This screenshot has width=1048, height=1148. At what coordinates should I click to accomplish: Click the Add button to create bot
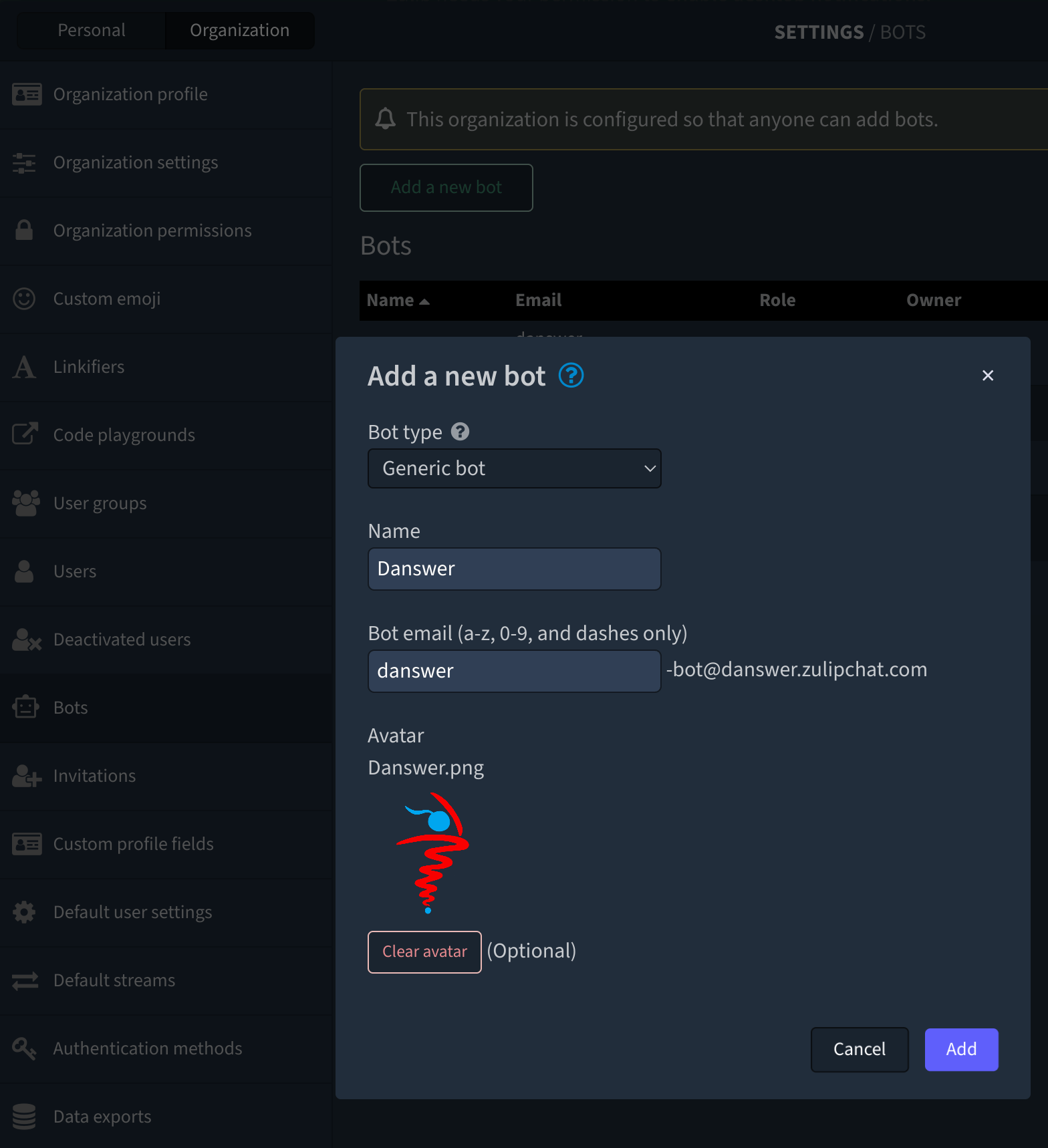click(961, 1049)
